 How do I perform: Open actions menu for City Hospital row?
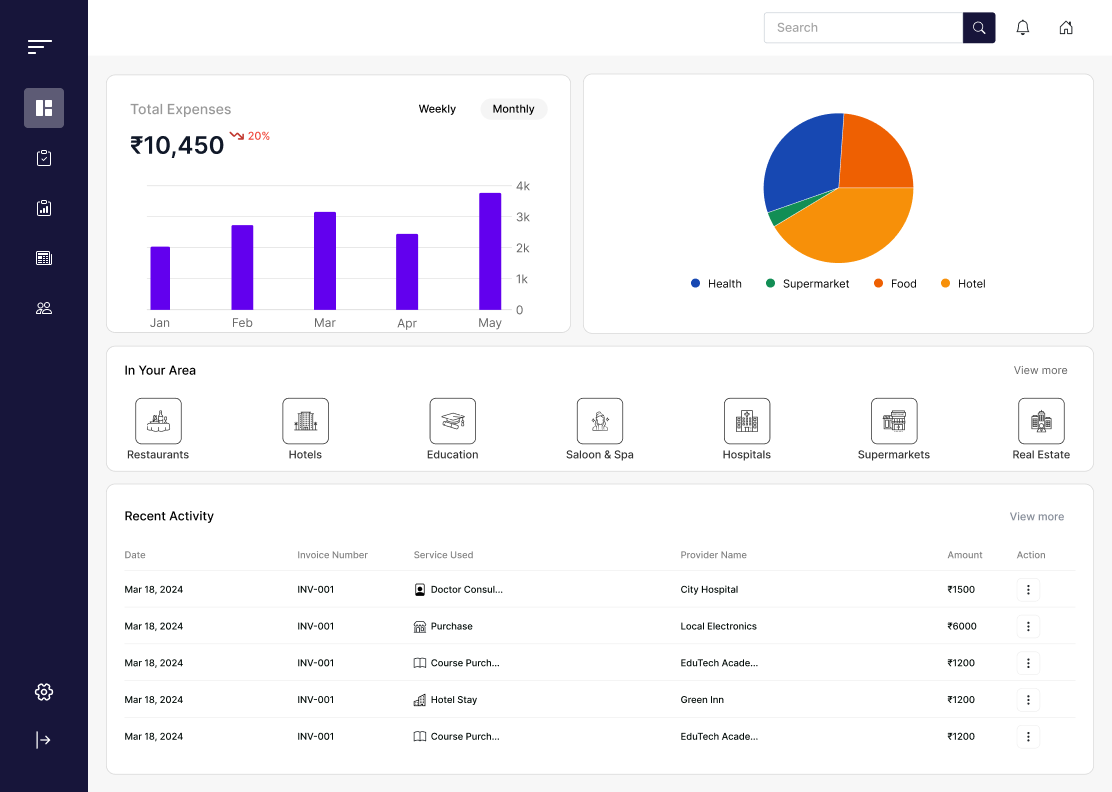coord(1028,589)
